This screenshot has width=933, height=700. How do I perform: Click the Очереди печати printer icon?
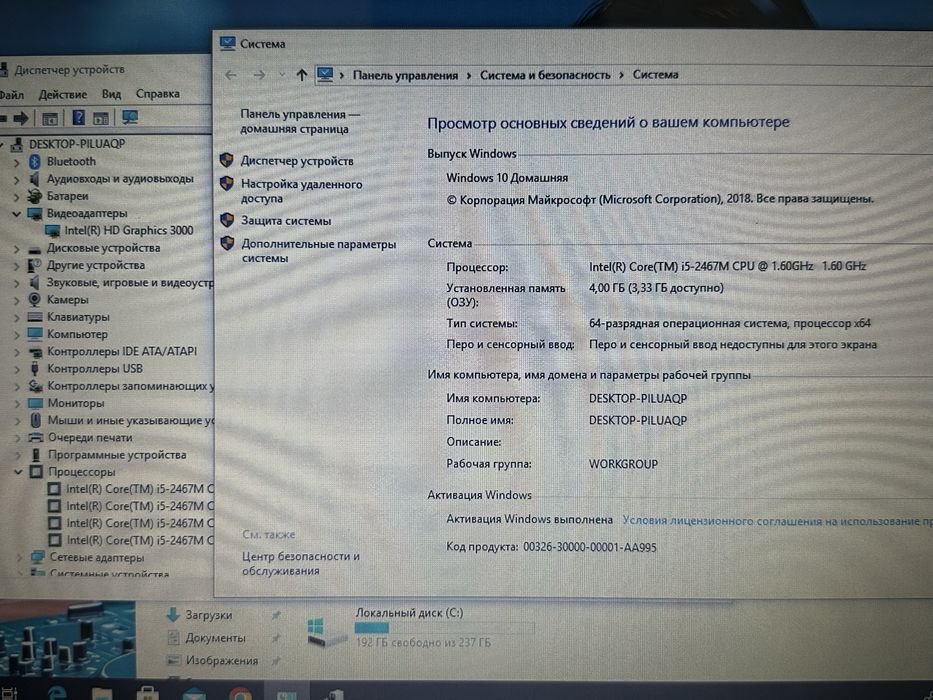click(36, 438)
